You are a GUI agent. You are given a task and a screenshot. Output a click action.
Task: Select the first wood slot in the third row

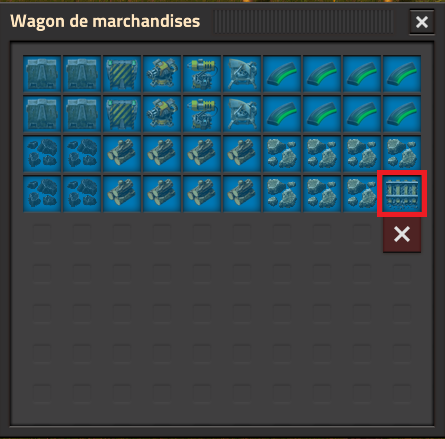(122, 153)
